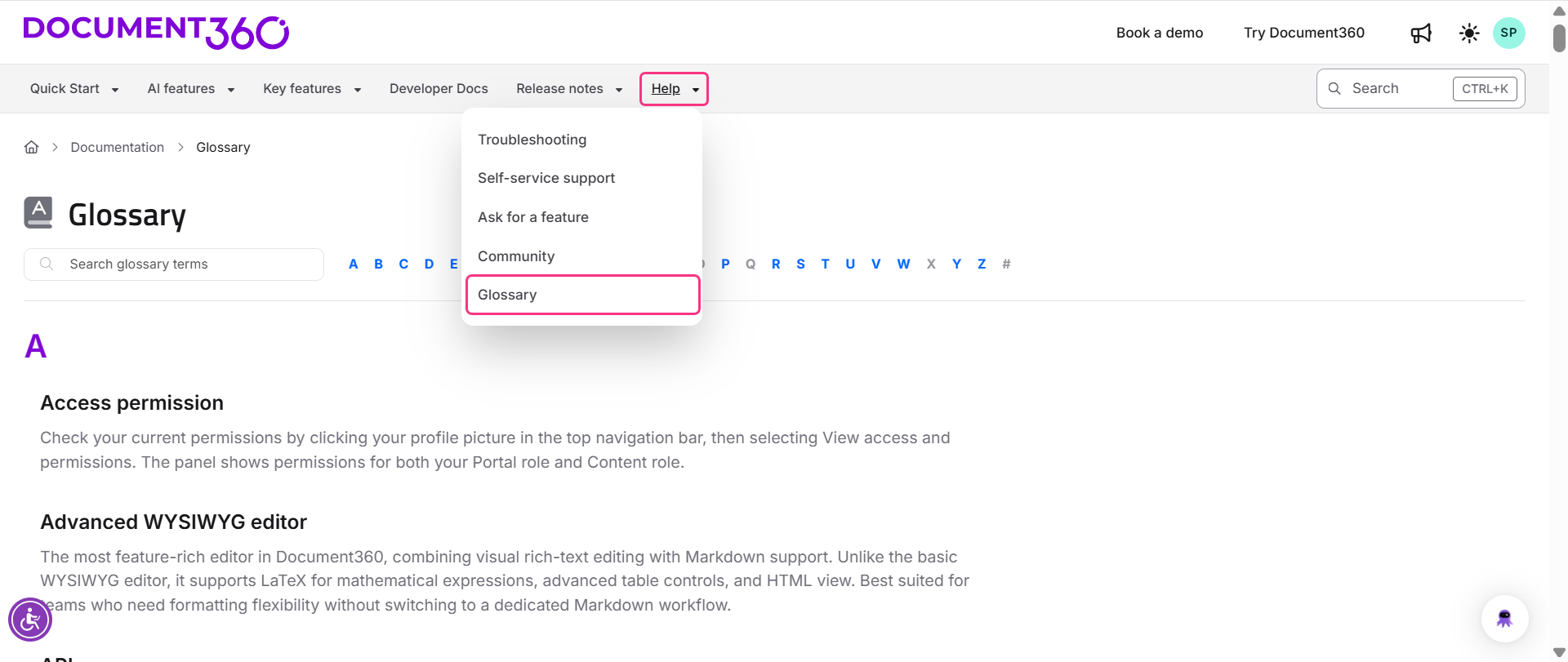Image resolution: width=1568 pixels, height=662 pixels.
Task: Jump to glossary letter D
Action: pos(429,264)
